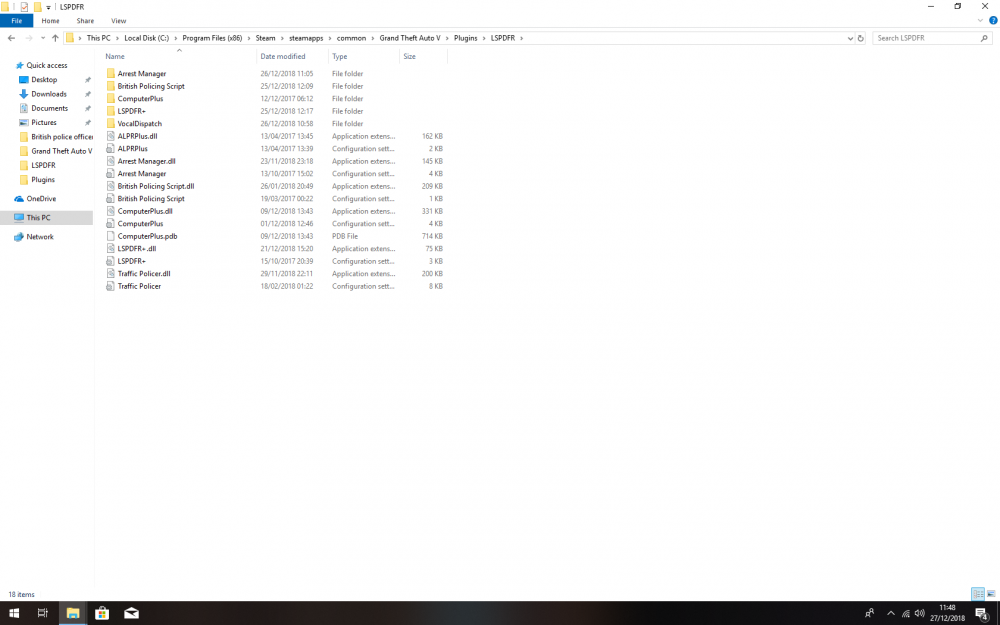Switch to Details view layout icon
This screenshot has width=1000, height=625.
tap(978, 594)
